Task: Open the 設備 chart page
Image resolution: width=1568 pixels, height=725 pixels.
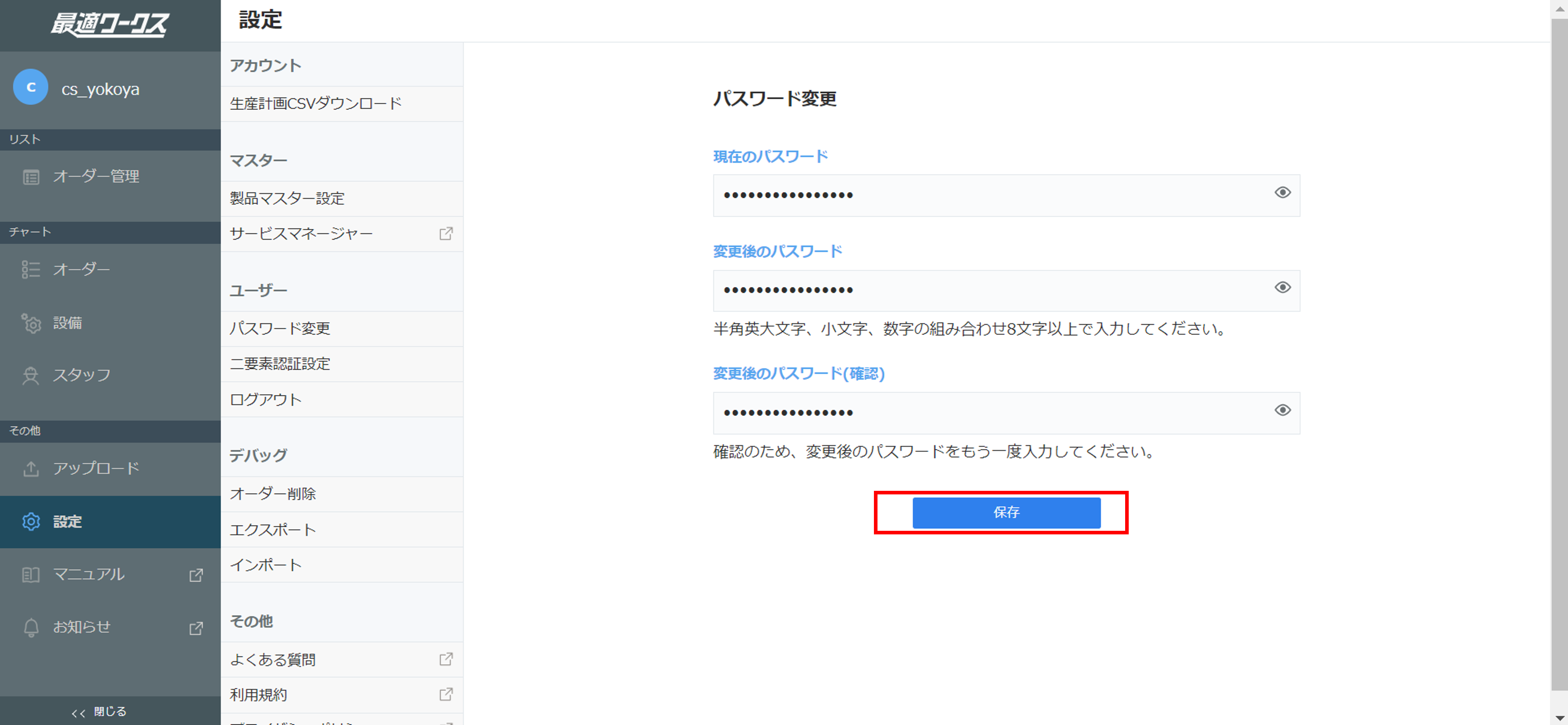Action: [110, 323]
